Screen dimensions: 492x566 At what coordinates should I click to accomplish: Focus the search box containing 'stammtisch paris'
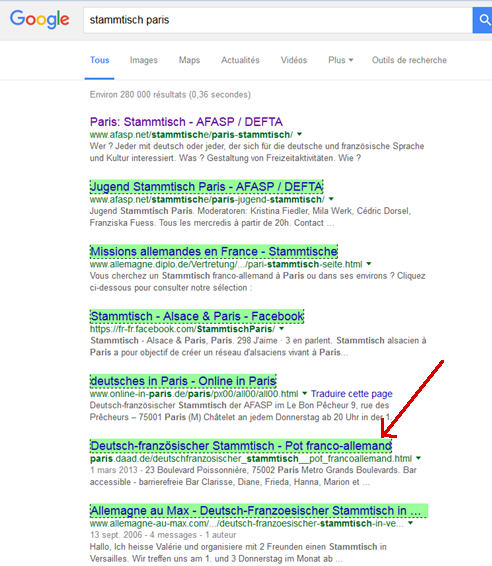278,20
